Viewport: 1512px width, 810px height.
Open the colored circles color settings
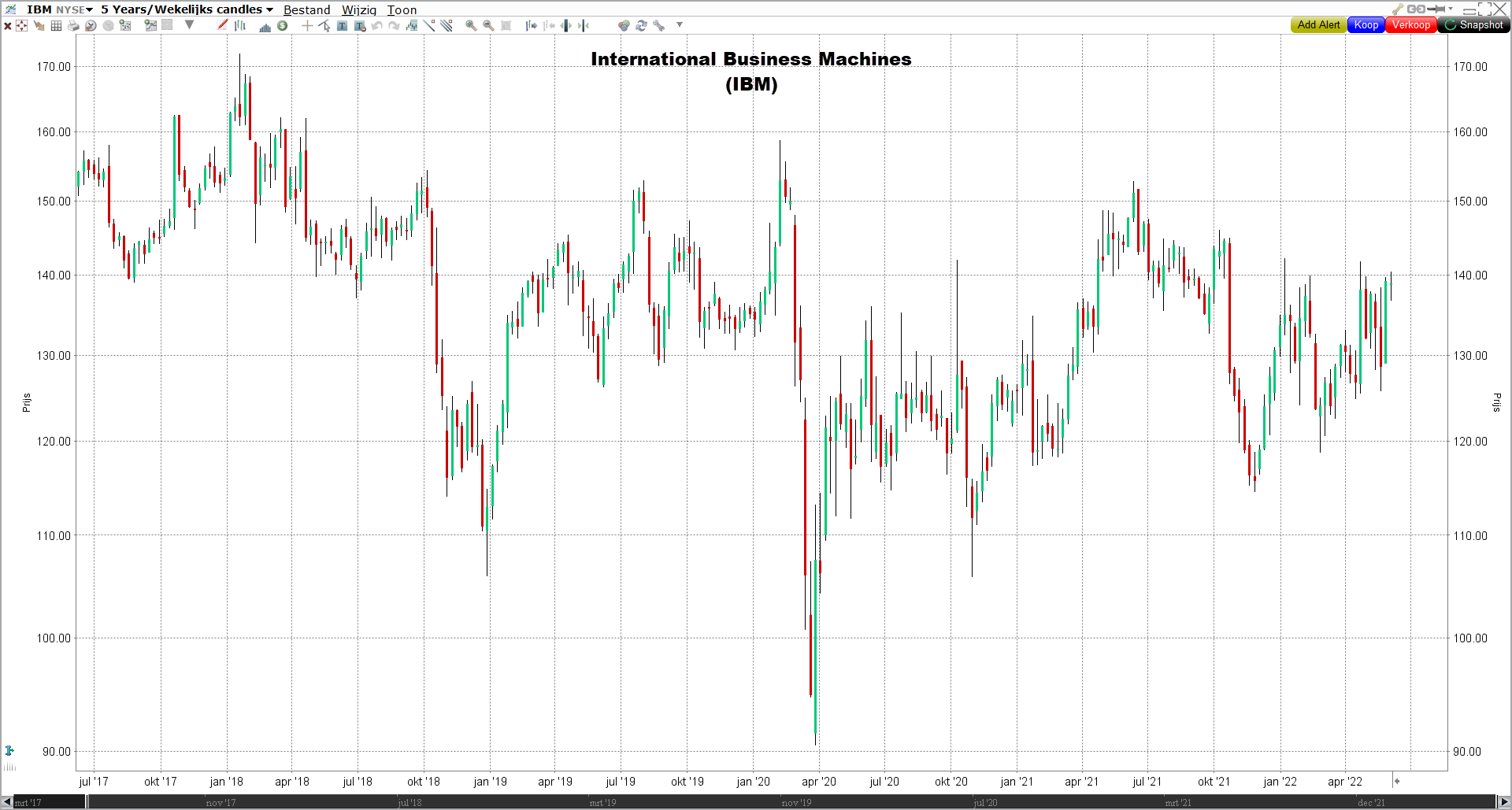pos(624,26)
